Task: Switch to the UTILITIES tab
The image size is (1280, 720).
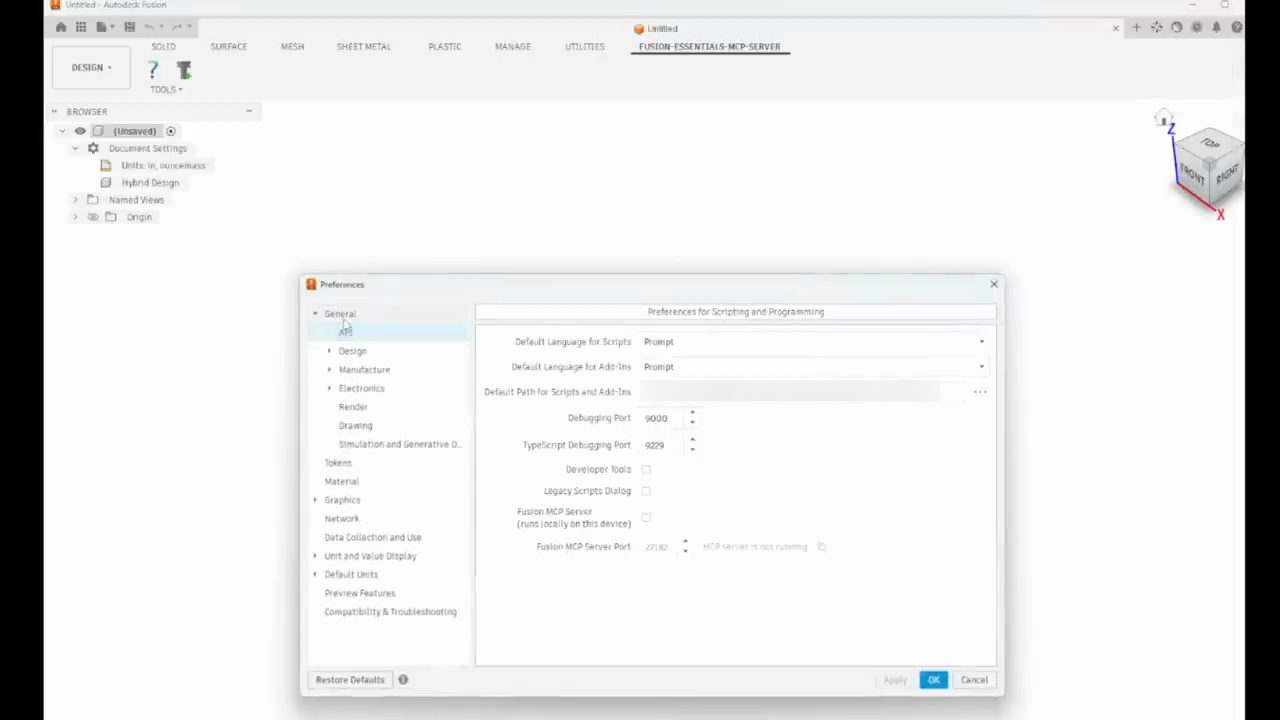Action: pos(584,47)
